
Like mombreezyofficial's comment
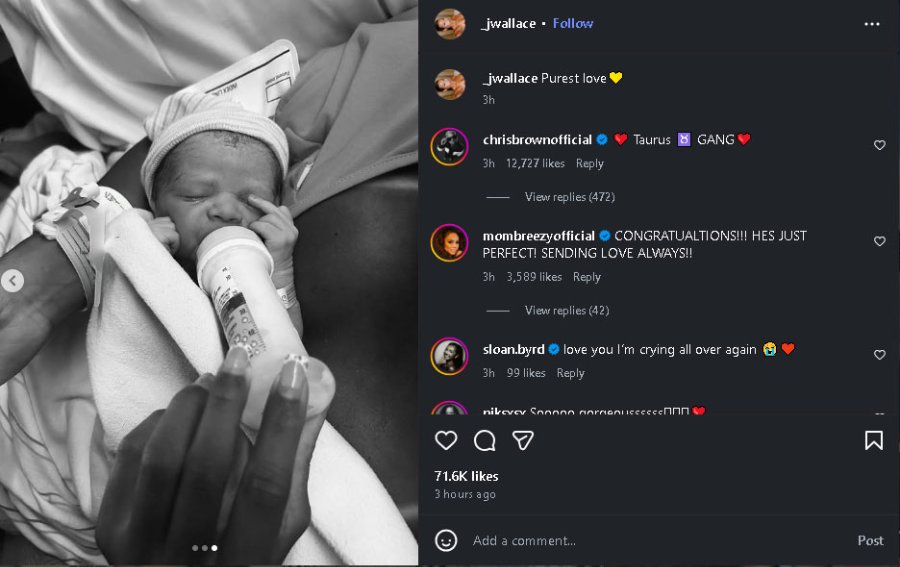point(880,241)
